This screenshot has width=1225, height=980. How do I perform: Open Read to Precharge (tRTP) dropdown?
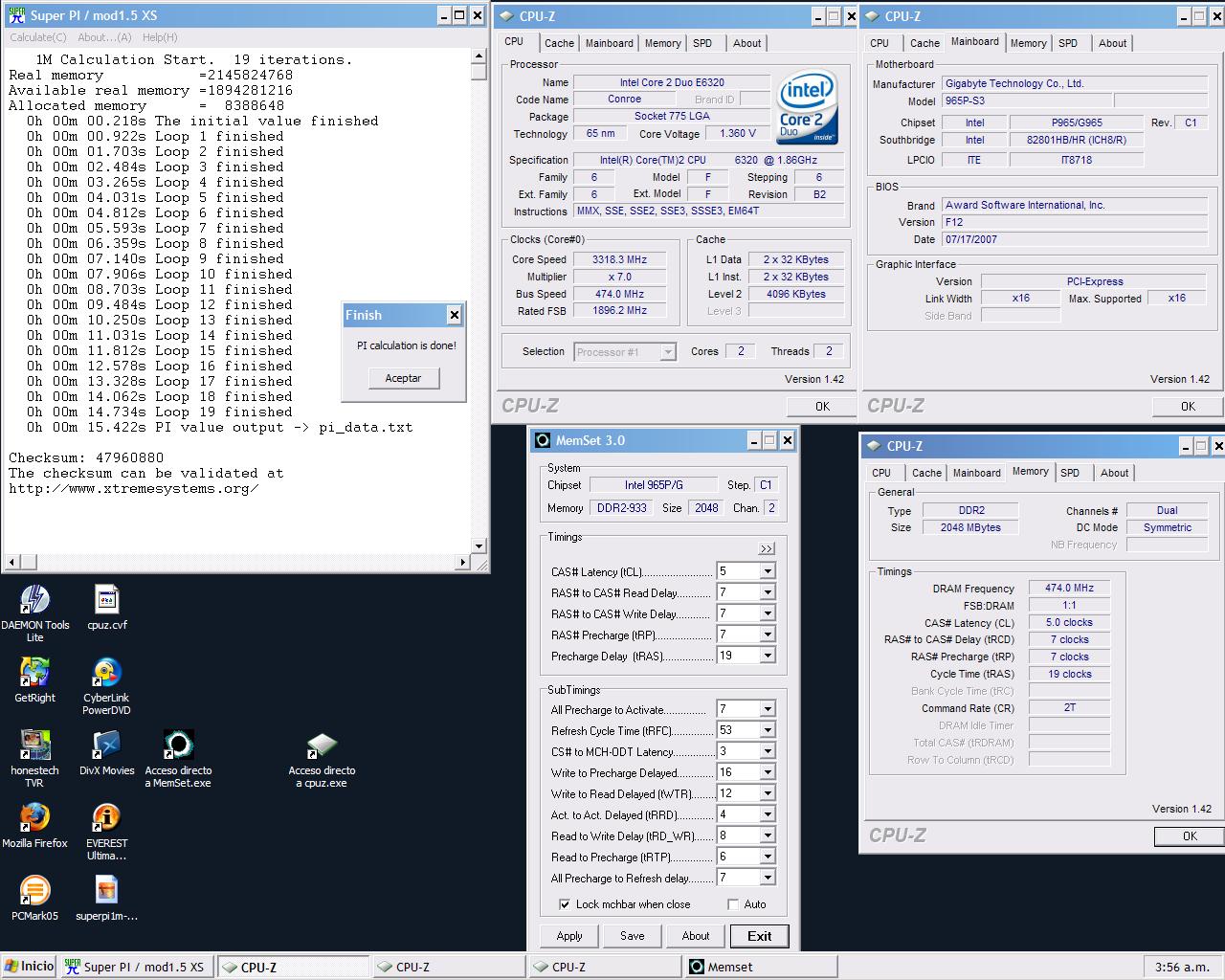(x=767, y=857)
